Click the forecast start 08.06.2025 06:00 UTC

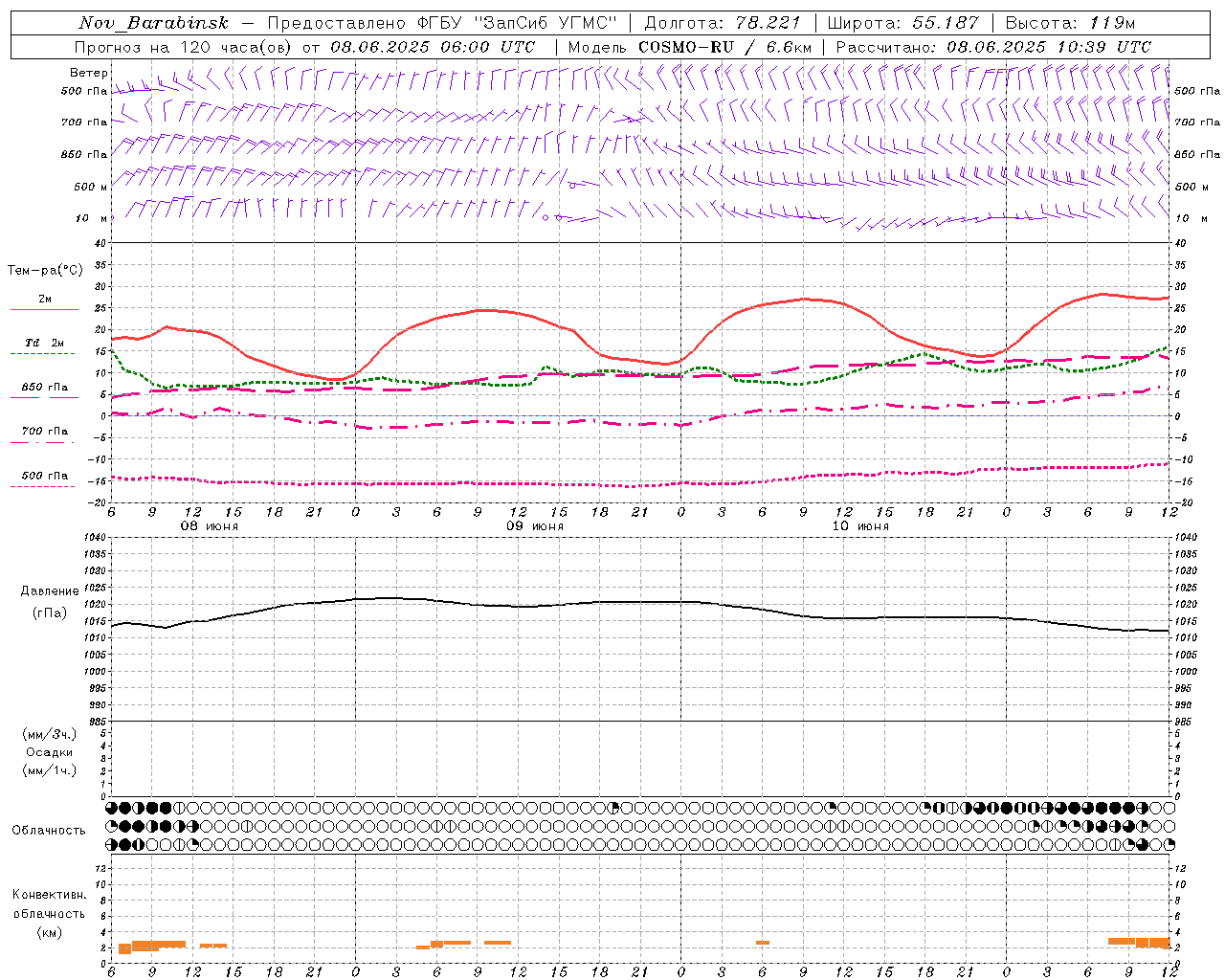pyautogui.click(x=433, y=47)
